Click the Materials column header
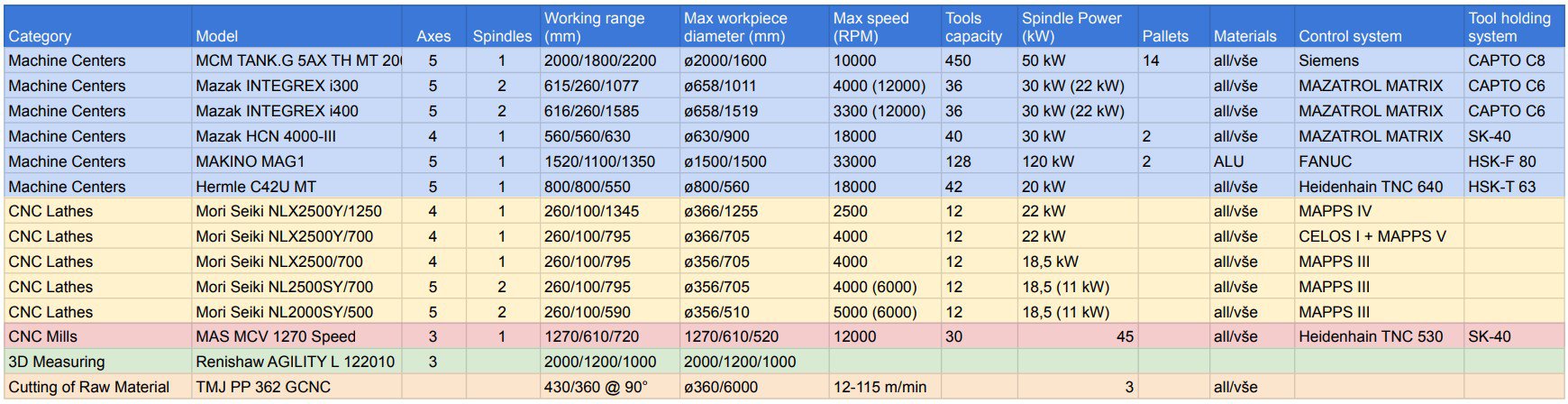Viewport: 1568px width, 404px height. click(x=1251, y=26)
